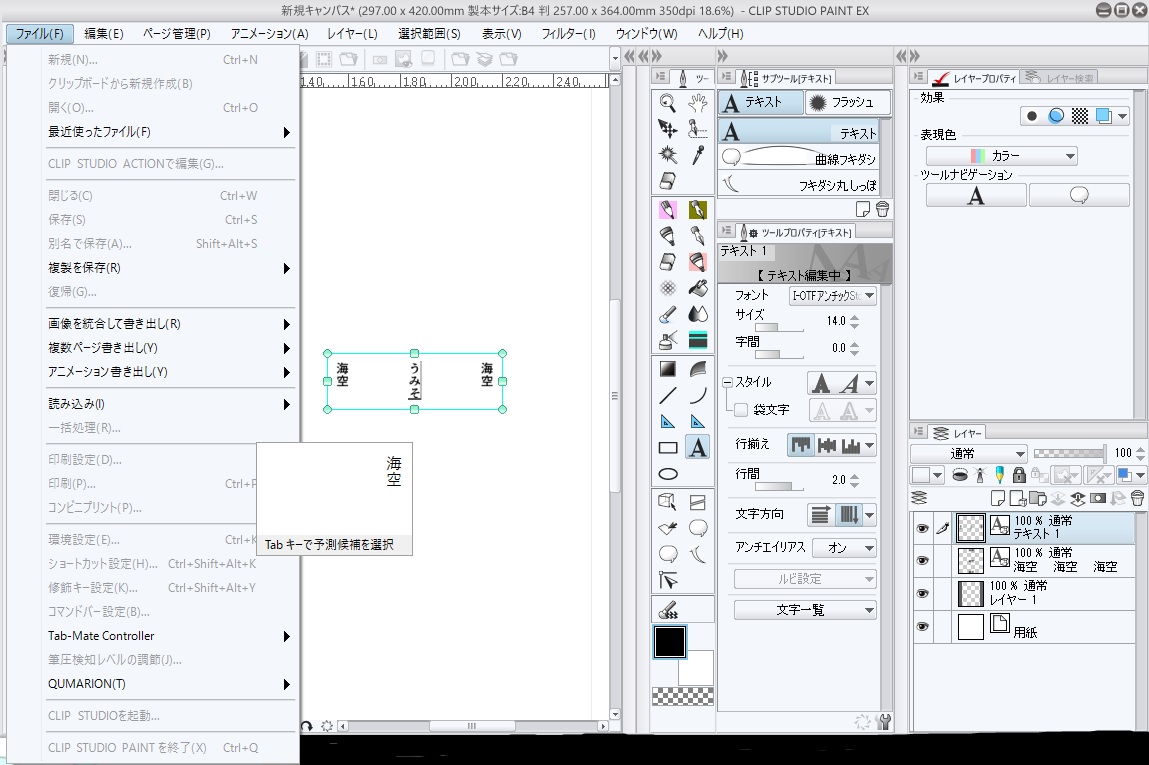Click the black main color swatch

coord(669,642)
